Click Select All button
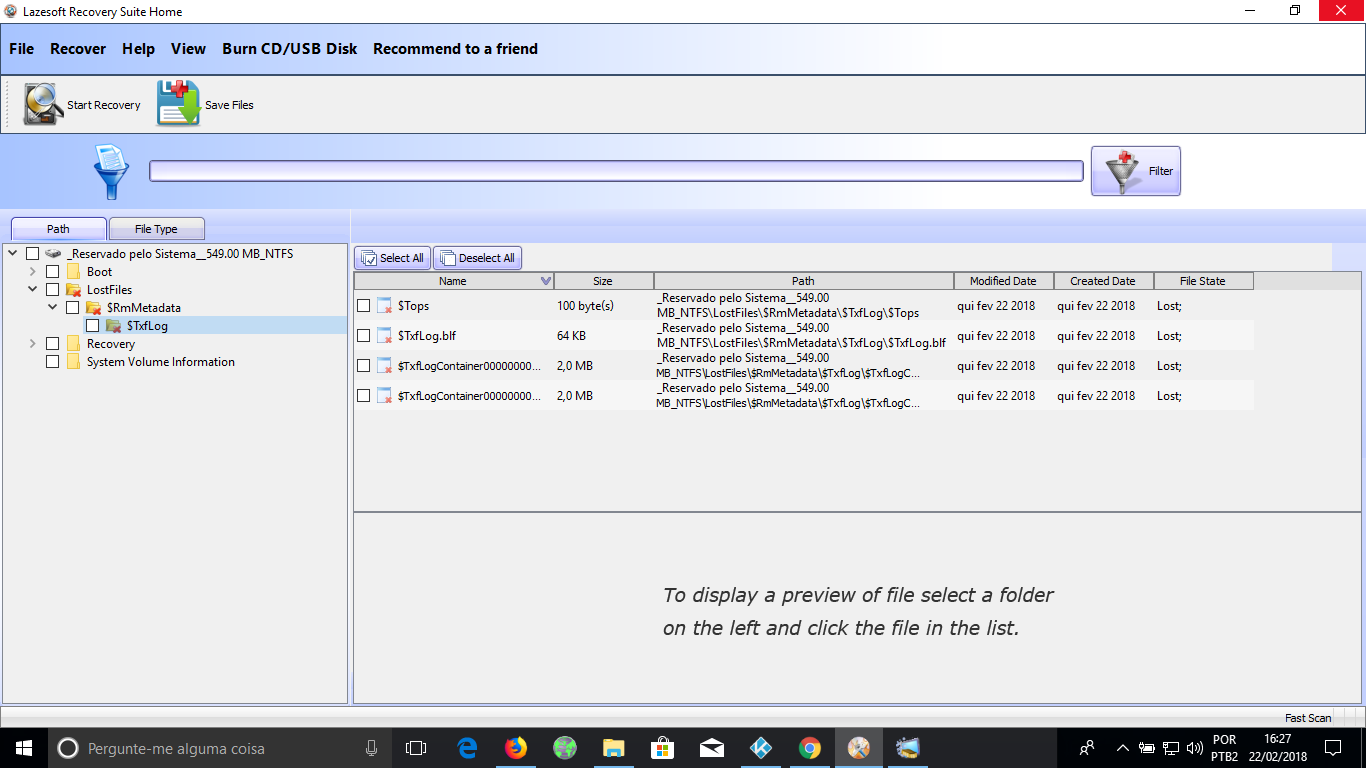The width and height of the screenshot is (1366, 768). [x=392, y=258]
